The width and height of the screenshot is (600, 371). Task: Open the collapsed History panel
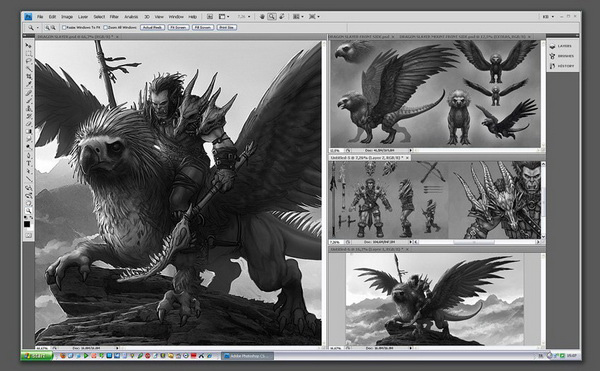click(x=561, y=66)
